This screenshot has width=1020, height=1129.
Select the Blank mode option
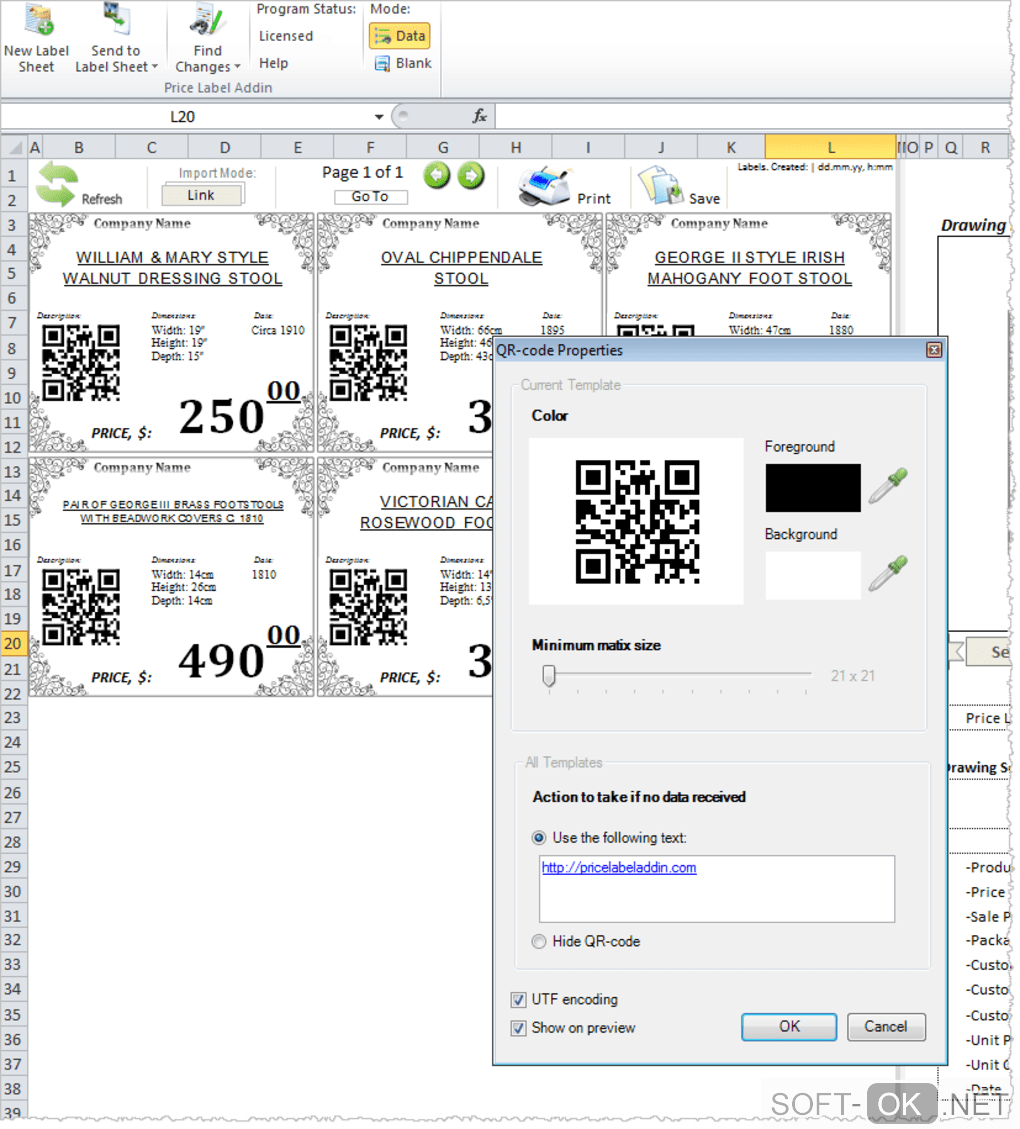pos(403,63)
